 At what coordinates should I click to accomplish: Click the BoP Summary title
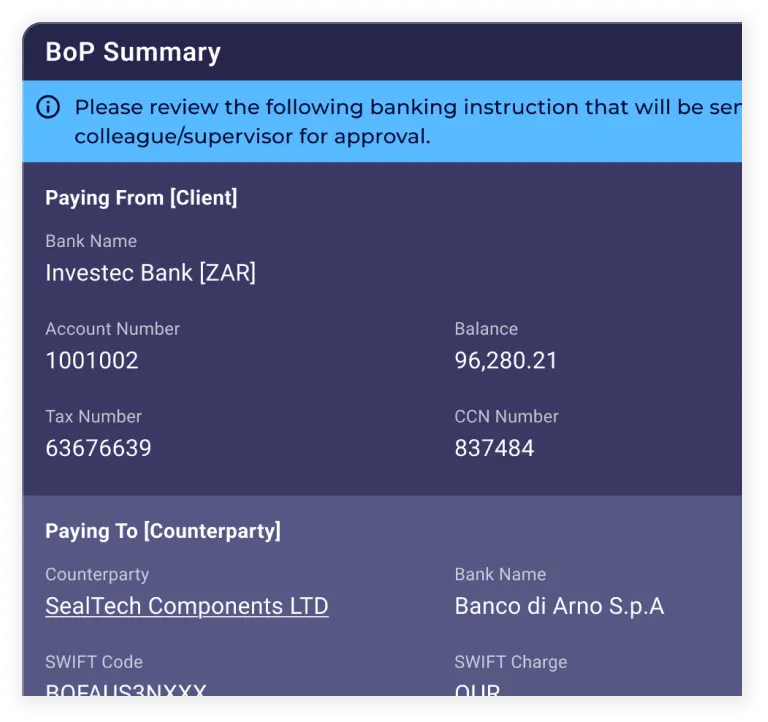pos(133,52)
